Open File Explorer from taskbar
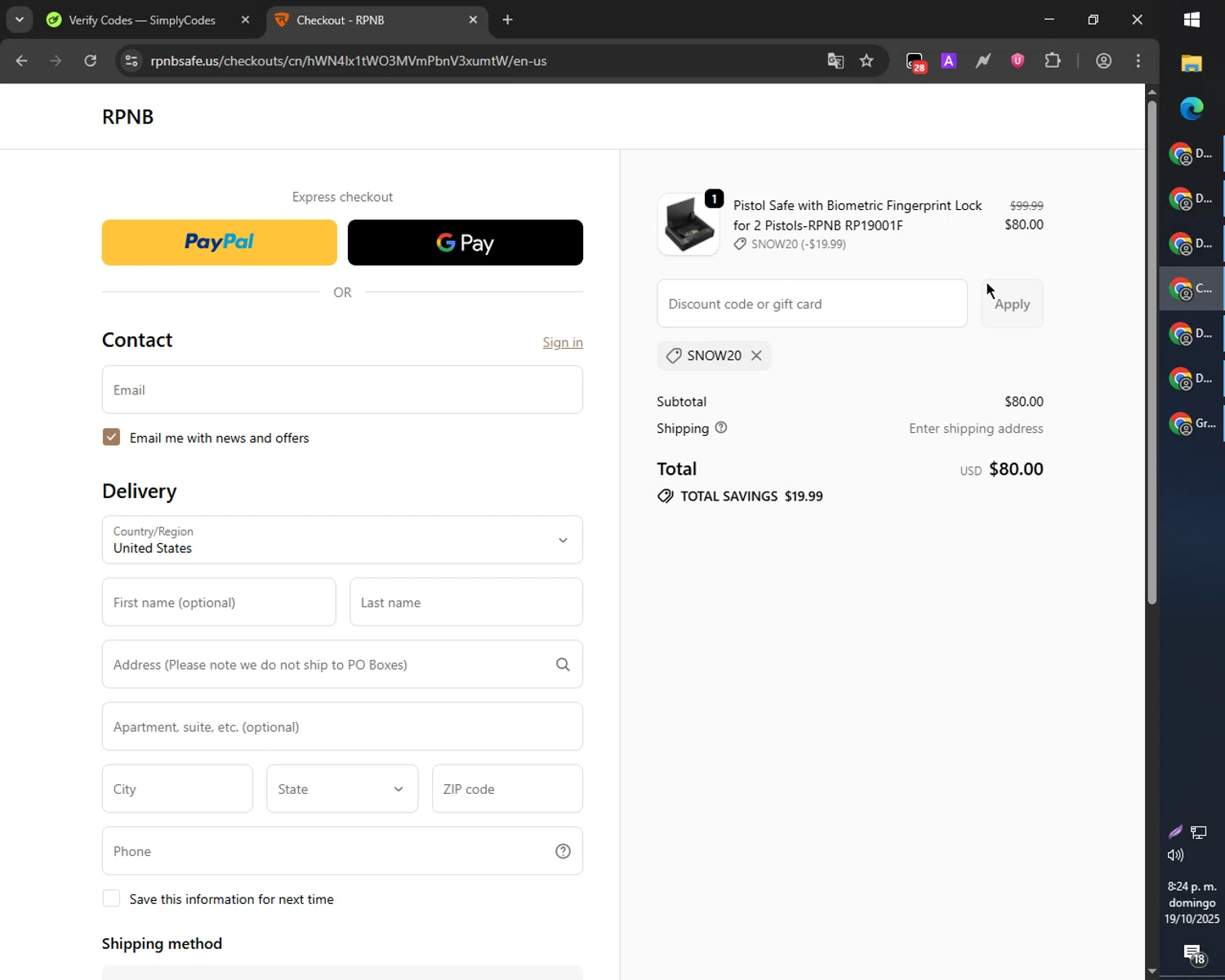 (1192, 63)
